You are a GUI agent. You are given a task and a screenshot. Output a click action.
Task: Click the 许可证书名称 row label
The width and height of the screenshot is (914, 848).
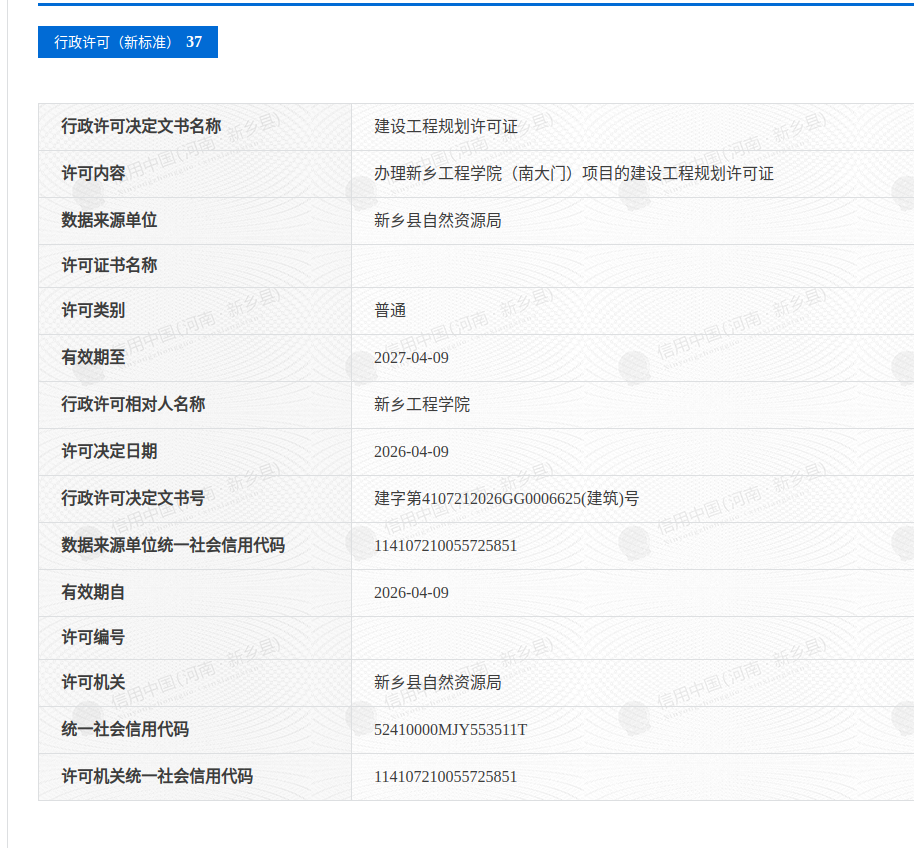109,266
